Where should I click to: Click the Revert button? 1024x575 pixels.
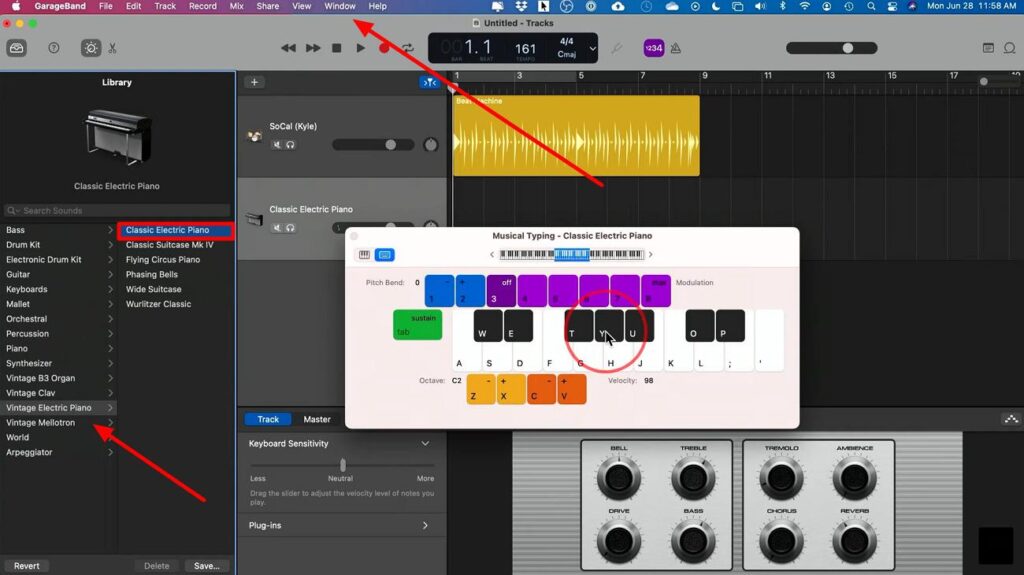click(27, 566)
